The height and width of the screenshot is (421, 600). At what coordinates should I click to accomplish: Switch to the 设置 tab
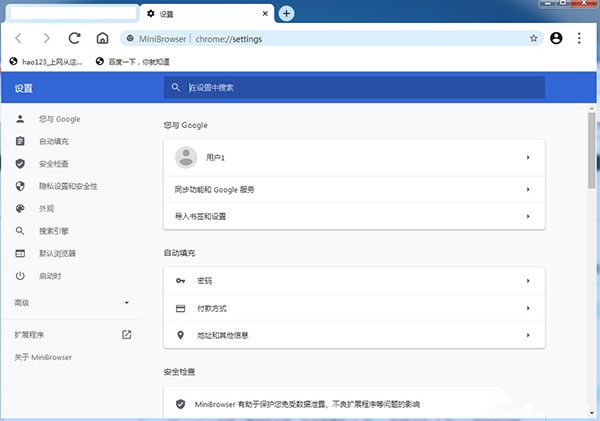[x=205, y=14]
